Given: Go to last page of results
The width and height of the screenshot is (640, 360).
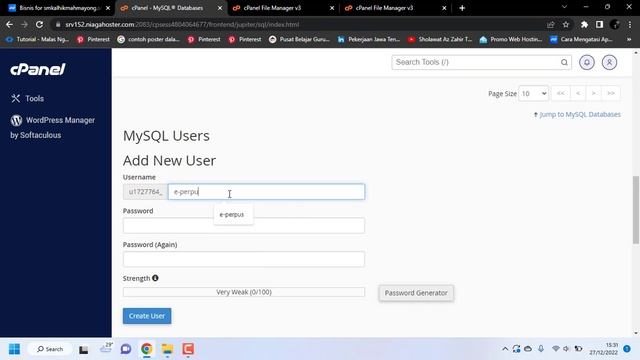Looking at the screenshot, I should [x=611, y=93].
